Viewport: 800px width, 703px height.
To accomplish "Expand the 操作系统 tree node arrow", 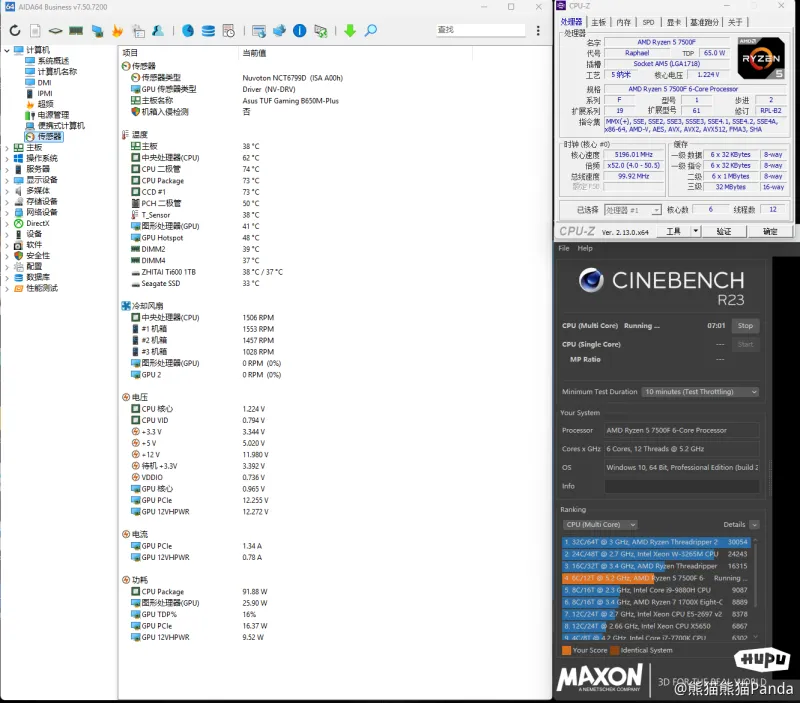I will (x=7, y=158).
